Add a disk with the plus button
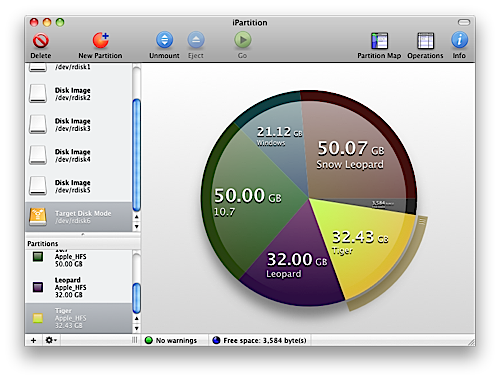 [33, 340]
